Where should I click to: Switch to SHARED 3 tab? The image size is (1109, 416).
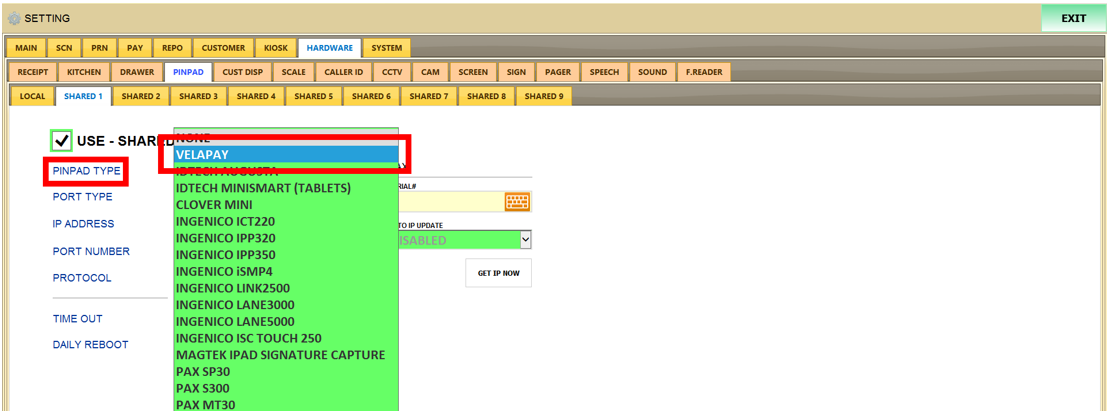pos(199,96)
